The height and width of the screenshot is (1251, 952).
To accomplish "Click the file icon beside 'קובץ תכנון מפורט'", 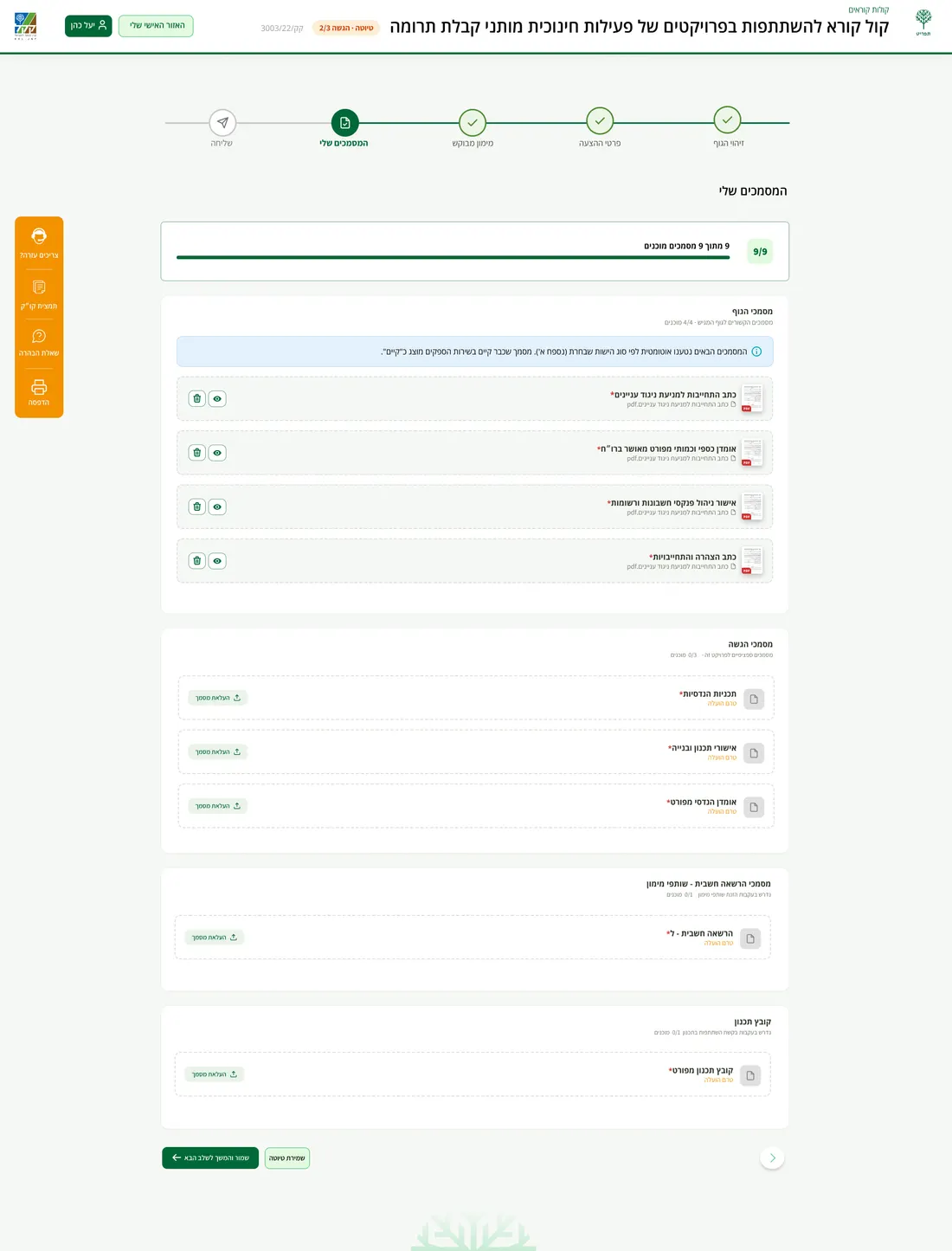I will click(750, 1075).
